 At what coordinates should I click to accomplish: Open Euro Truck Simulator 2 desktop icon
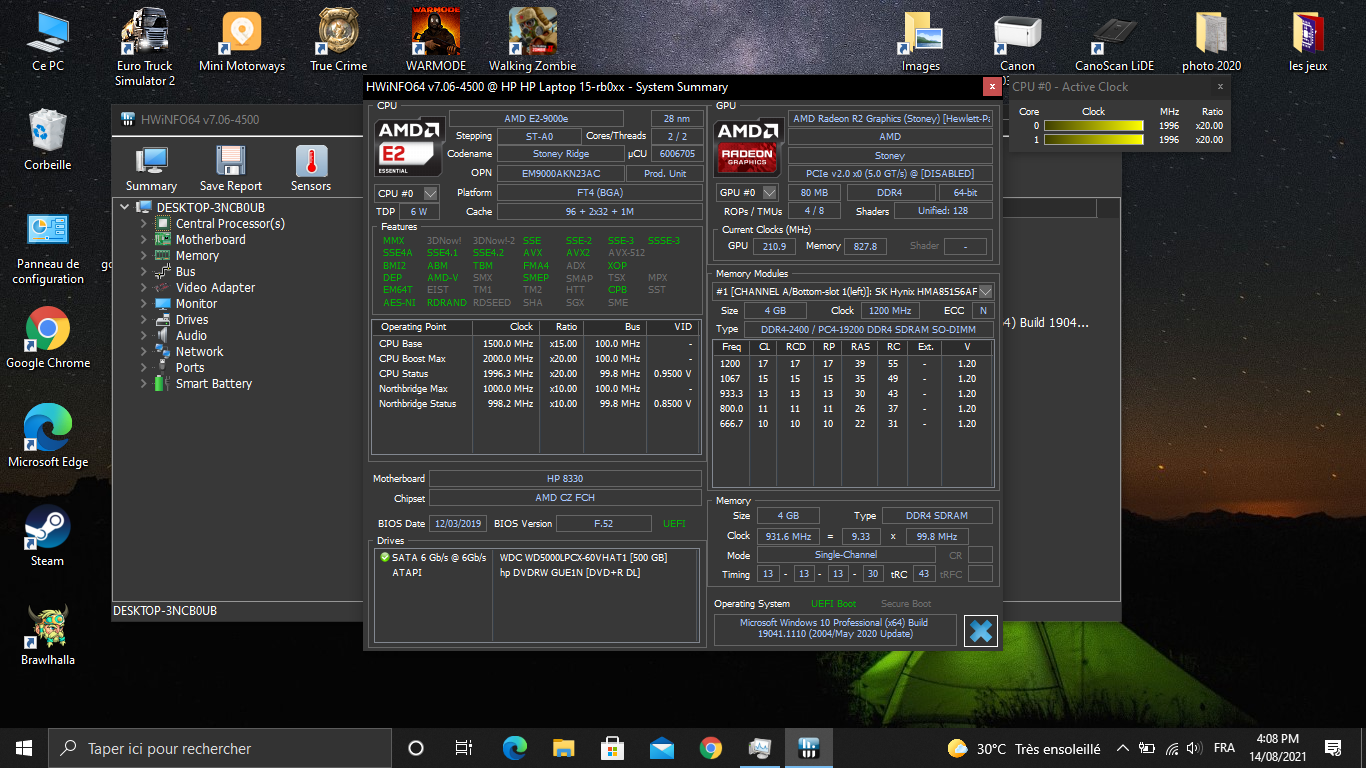pos(145,47)
